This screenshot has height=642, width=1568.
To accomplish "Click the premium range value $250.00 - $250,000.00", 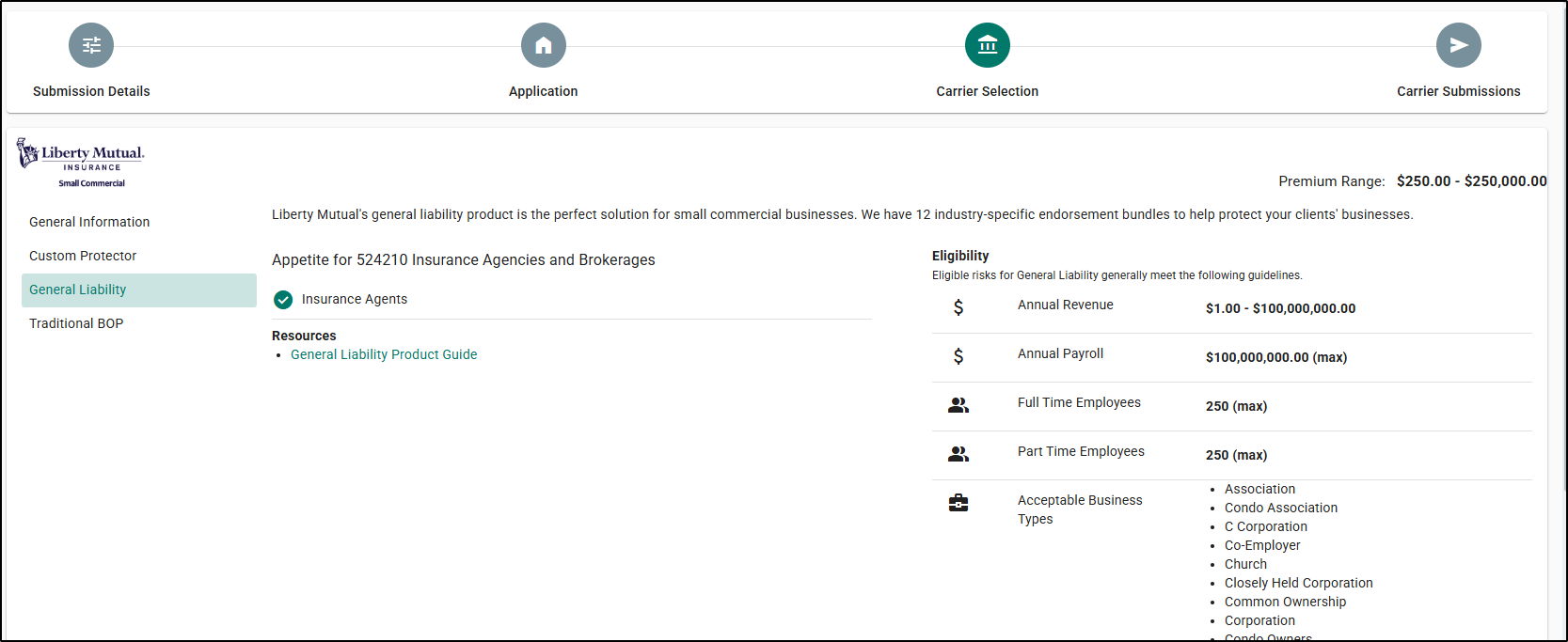I will (x=1472, y=181).
